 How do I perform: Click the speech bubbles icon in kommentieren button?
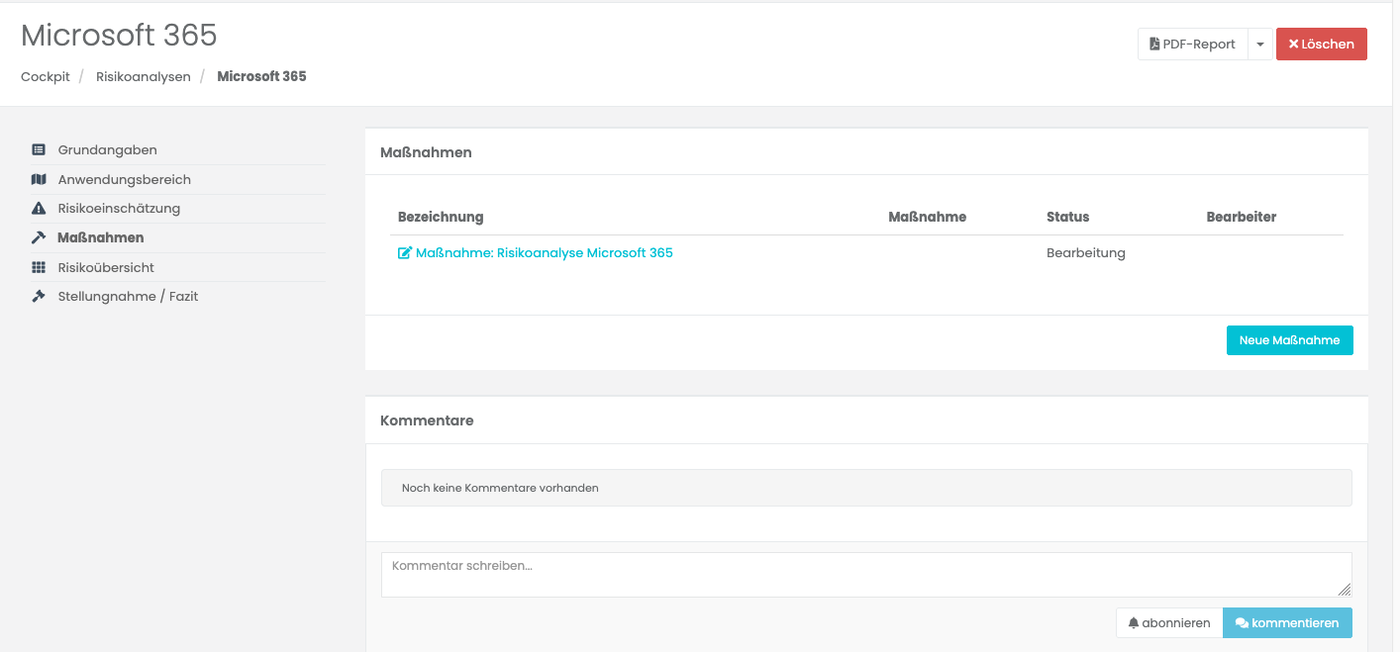1242,623
